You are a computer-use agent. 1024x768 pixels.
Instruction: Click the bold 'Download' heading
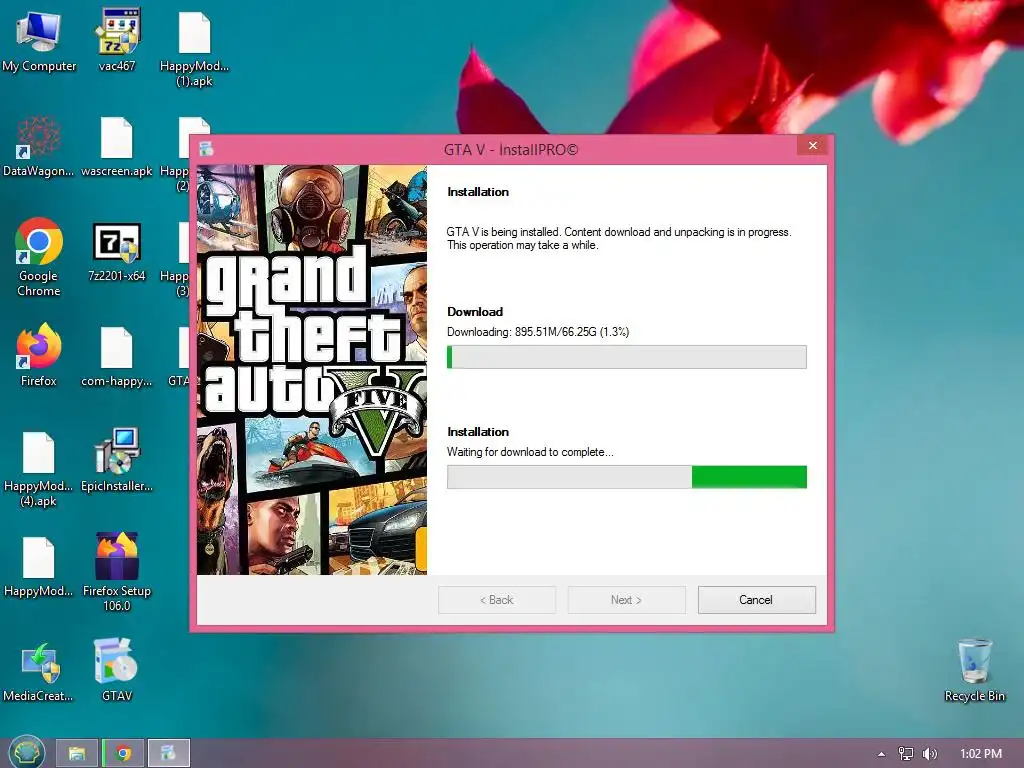coord(475,312)
